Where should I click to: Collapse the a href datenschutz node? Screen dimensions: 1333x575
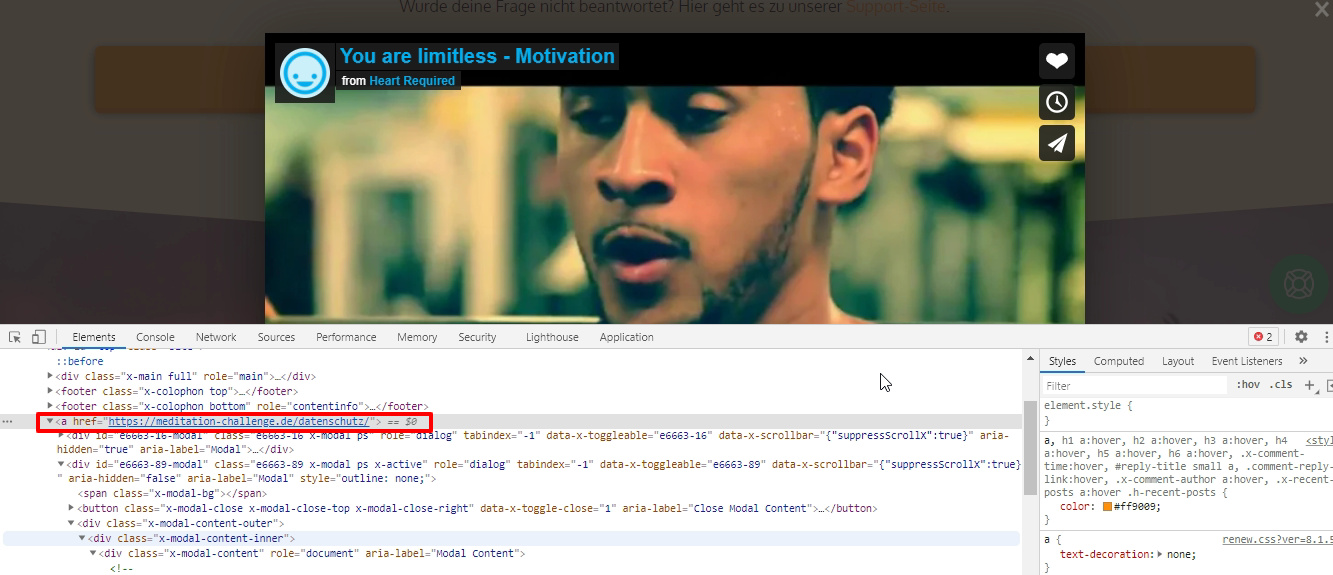click(x=51, y=422)
